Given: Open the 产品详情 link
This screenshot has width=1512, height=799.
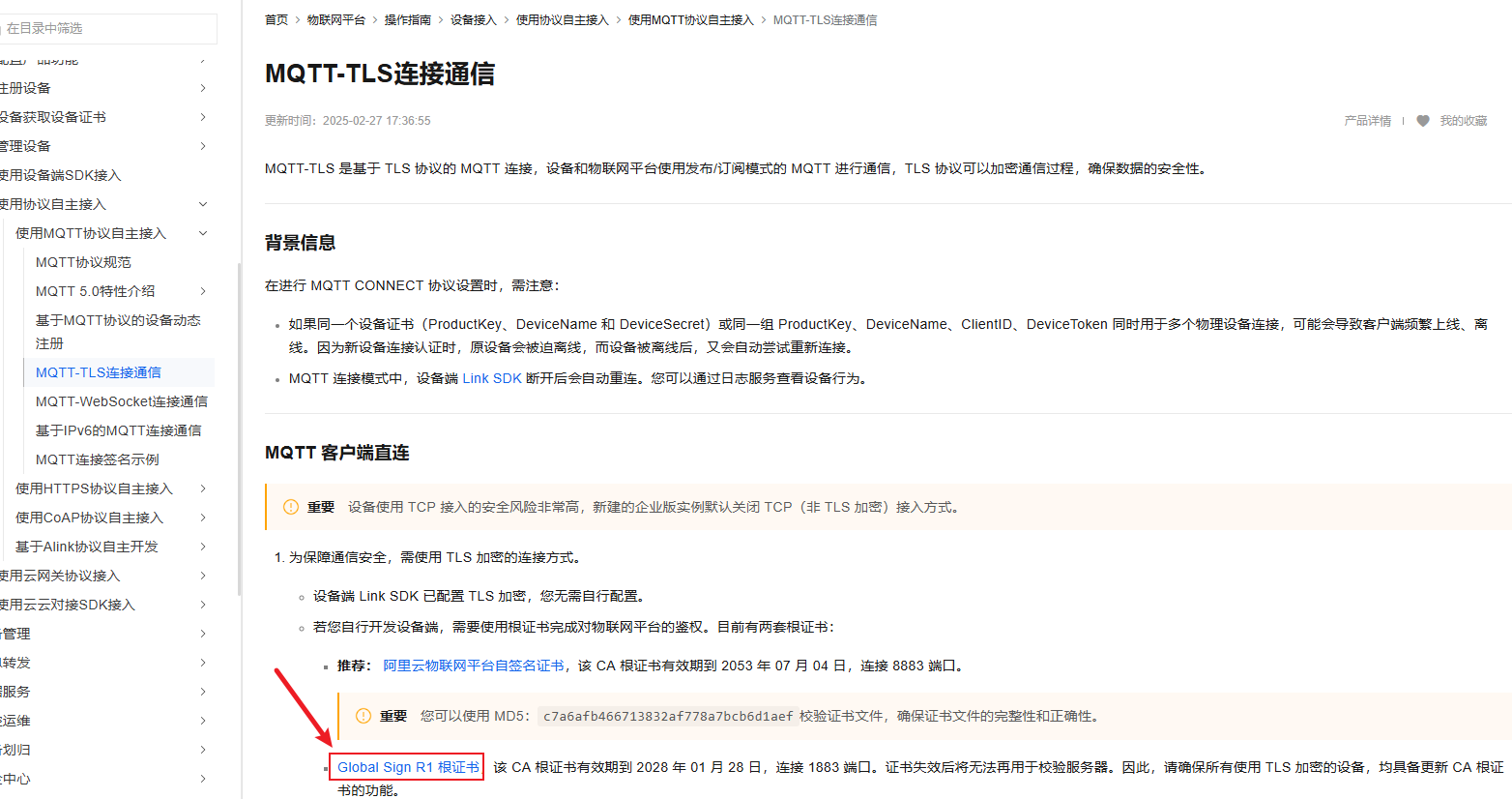Looking at the screenshot, I should [1367, 121].
